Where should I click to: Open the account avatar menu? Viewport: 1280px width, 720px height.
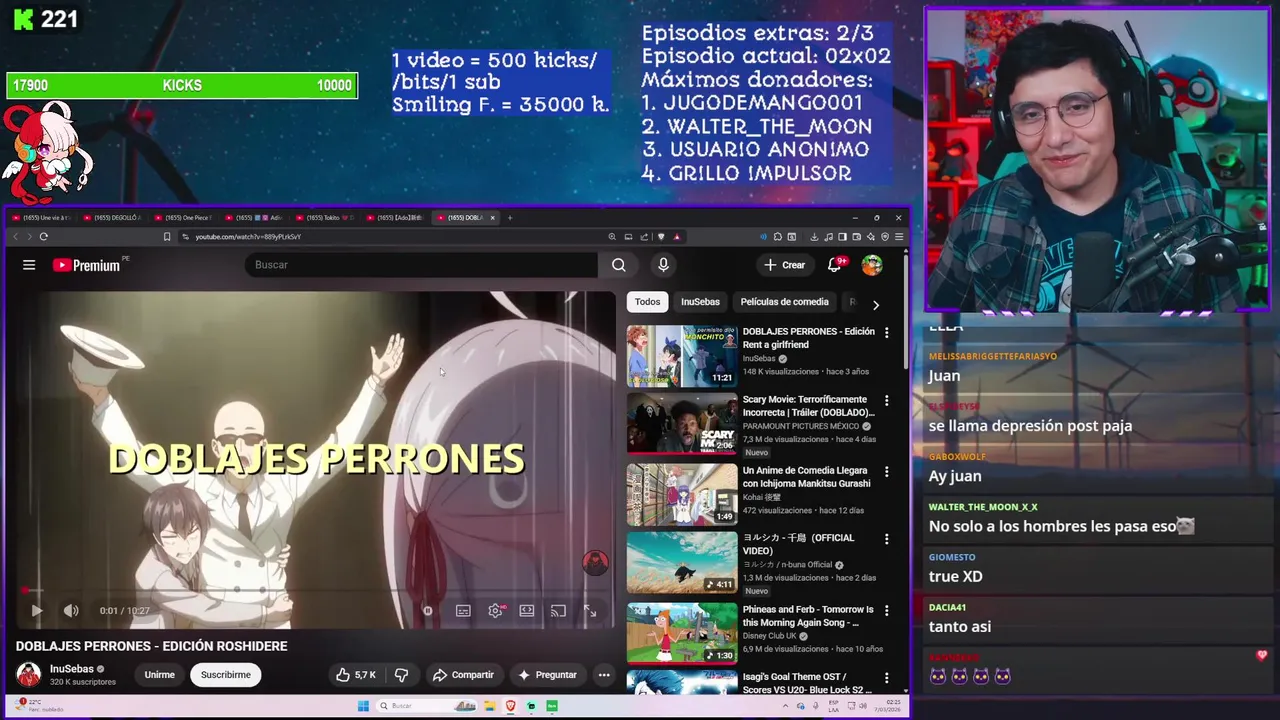(872, 265)
